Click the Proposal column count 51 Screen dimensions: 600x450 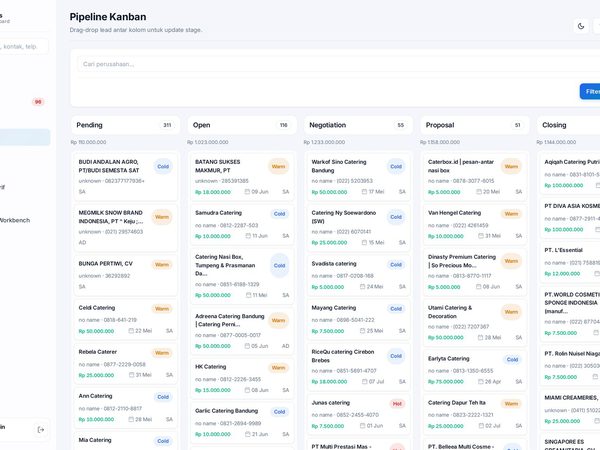(517, 125)
